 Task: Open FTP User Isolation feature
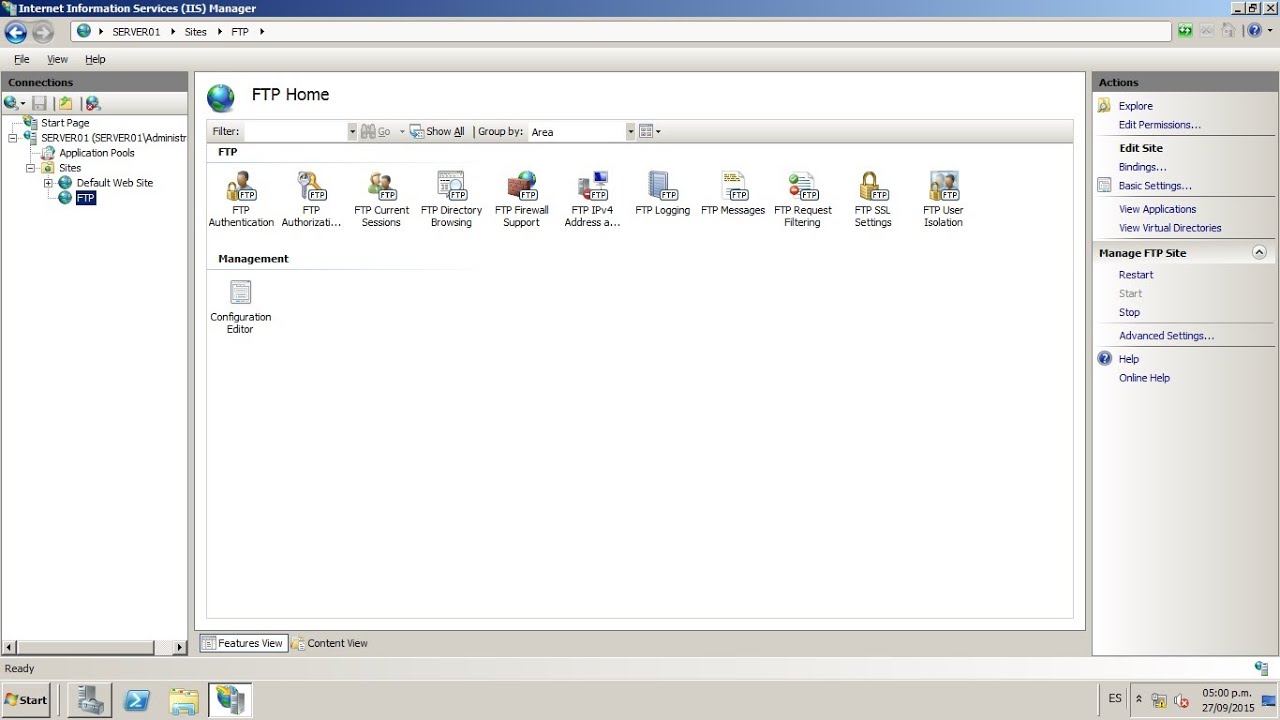pyautogui.click(x=943, y=199)
